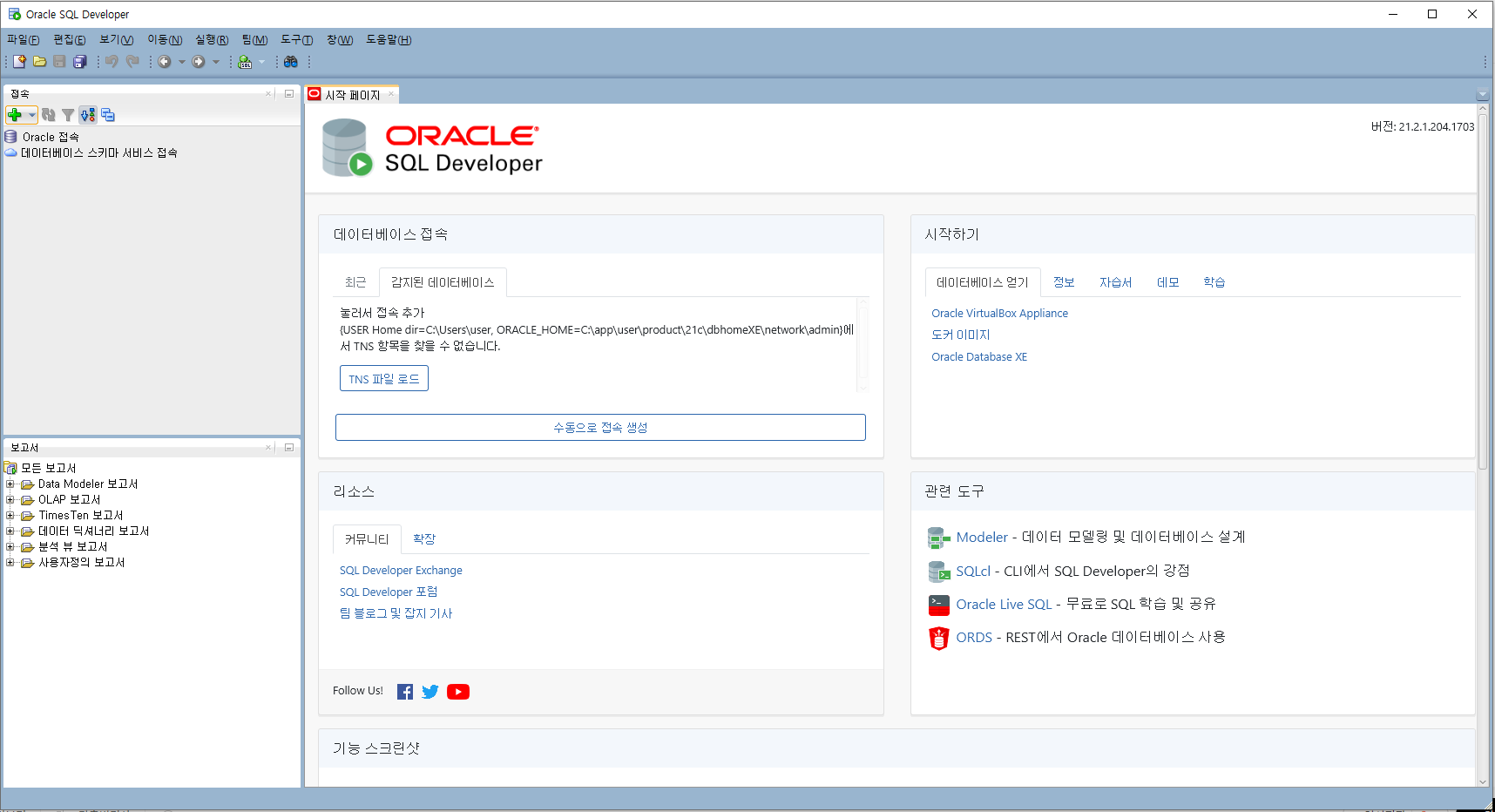The height and width of the screenshot is (812, 1495).
Task: Open the Oracle Database XE link
Action: [979, 357]
